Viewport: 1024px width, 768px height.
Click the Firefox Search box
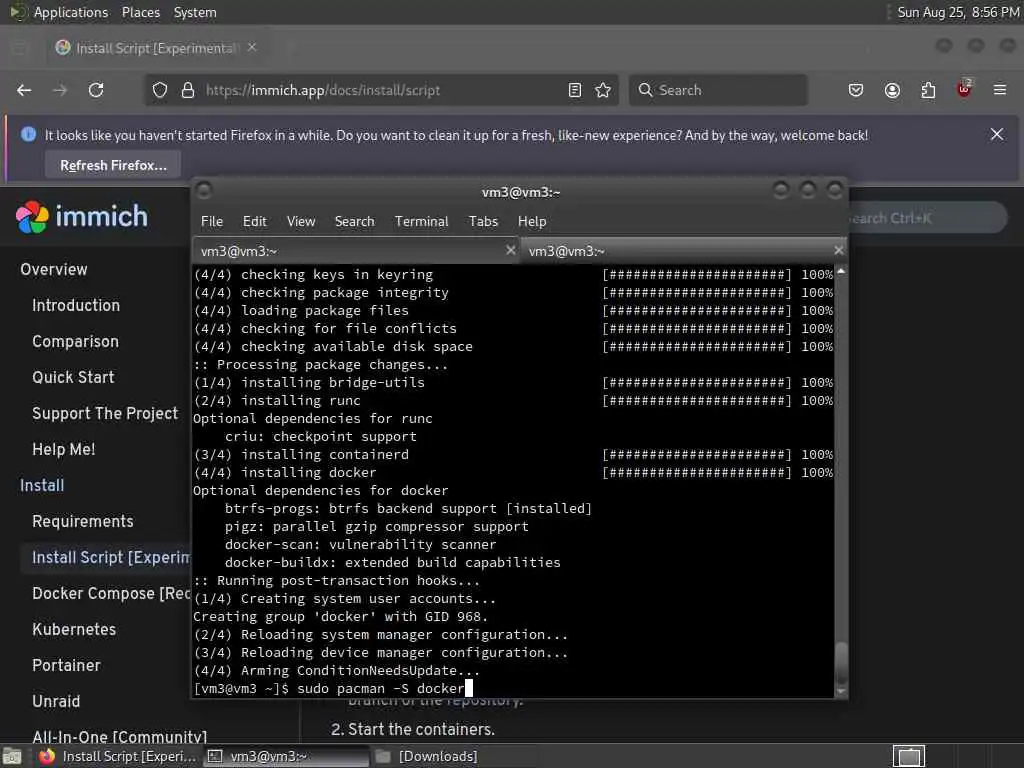point(718,90)
